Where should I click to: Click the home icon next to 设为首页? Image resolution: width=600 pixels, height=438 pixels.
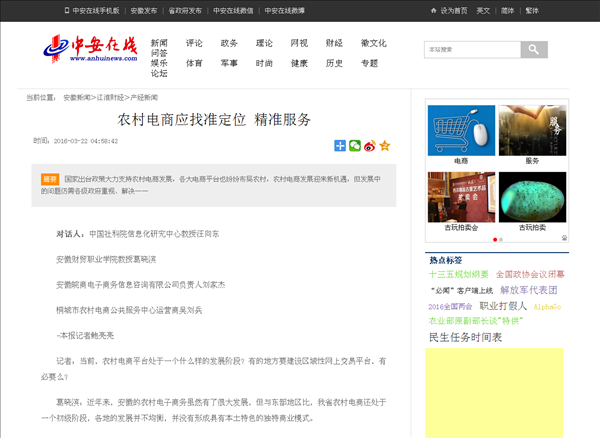(x=434, y=10)
